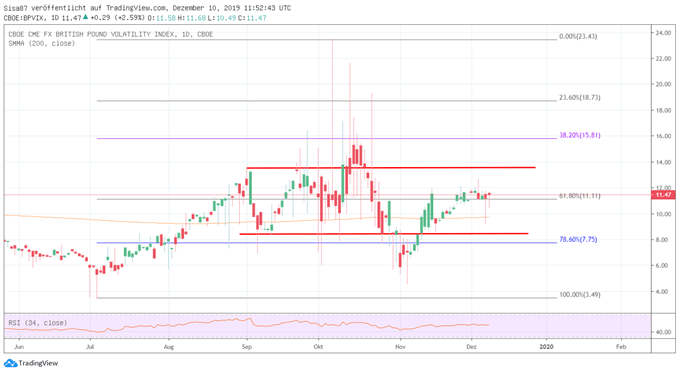Select the 38.20%(15.81) Fibonacci level label
Viewport: 679px width, 373px height.
coord(579,135)
